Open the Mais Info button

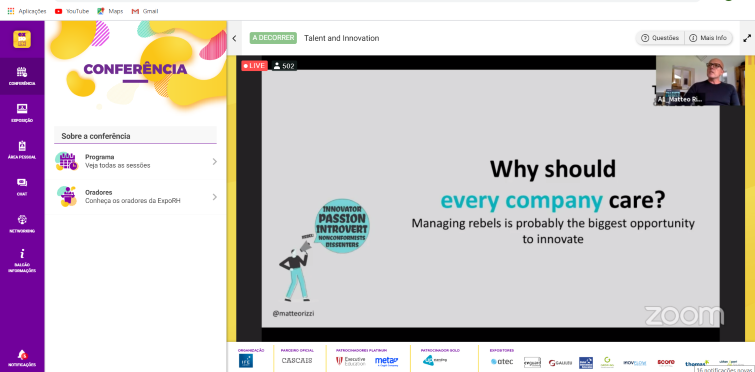pyautogui.click(x=708, y=38)
